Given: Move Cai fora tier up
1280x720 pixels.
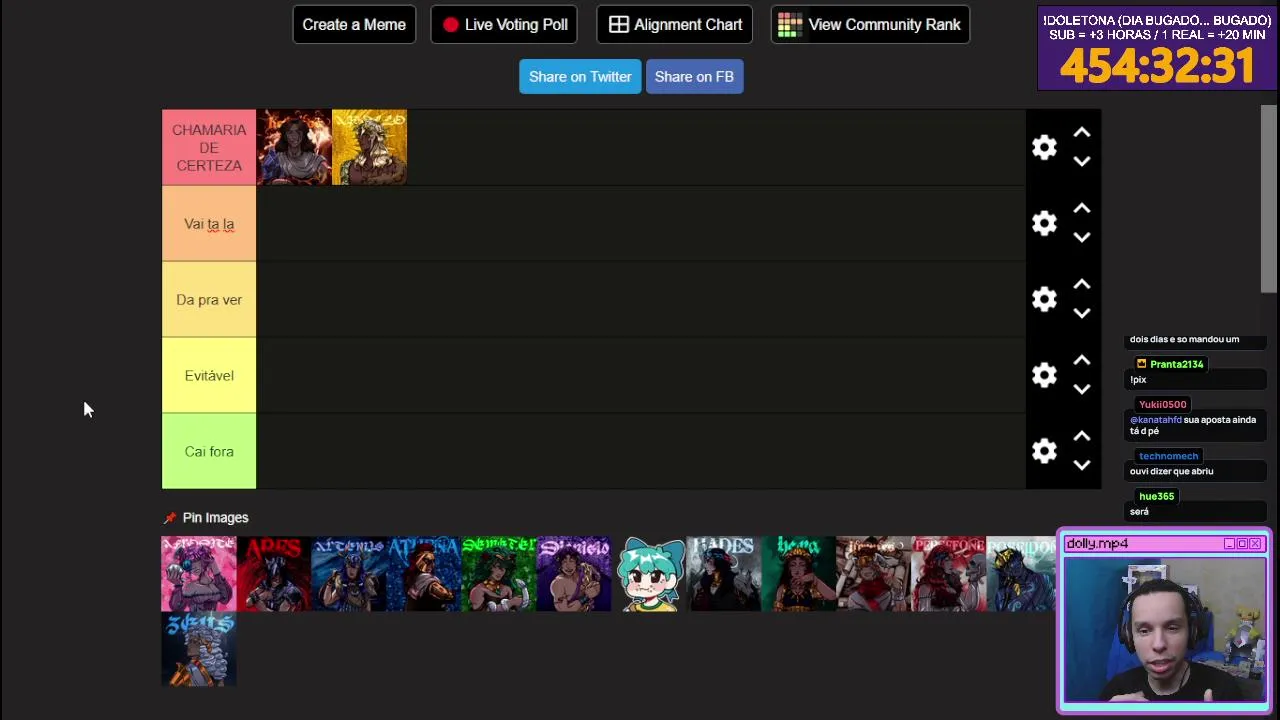Looking at the screenshot, I should click(1081, 436).
